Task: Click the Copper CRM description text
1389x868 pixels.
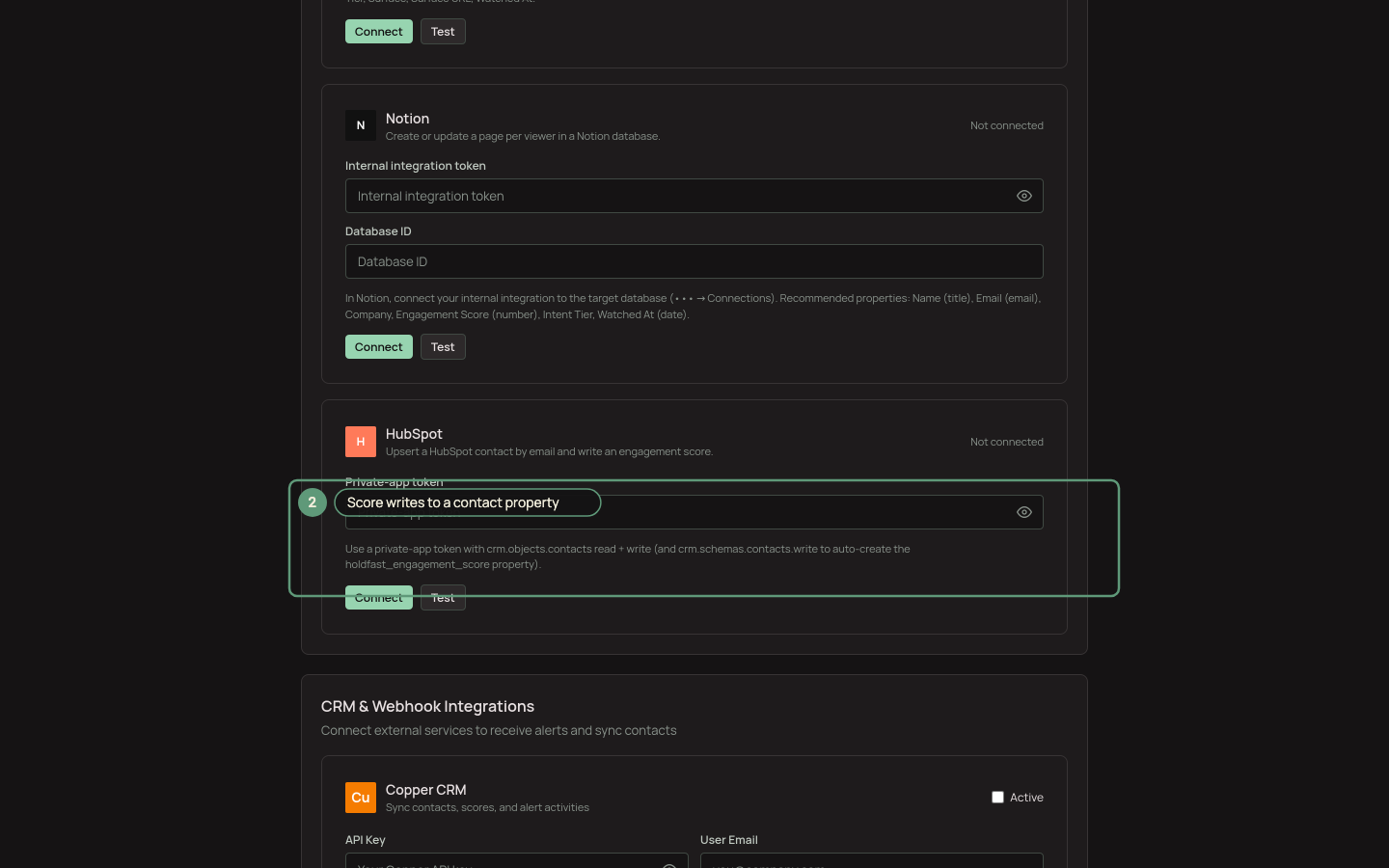Action: pyautogui.click(x=487, y=808)
